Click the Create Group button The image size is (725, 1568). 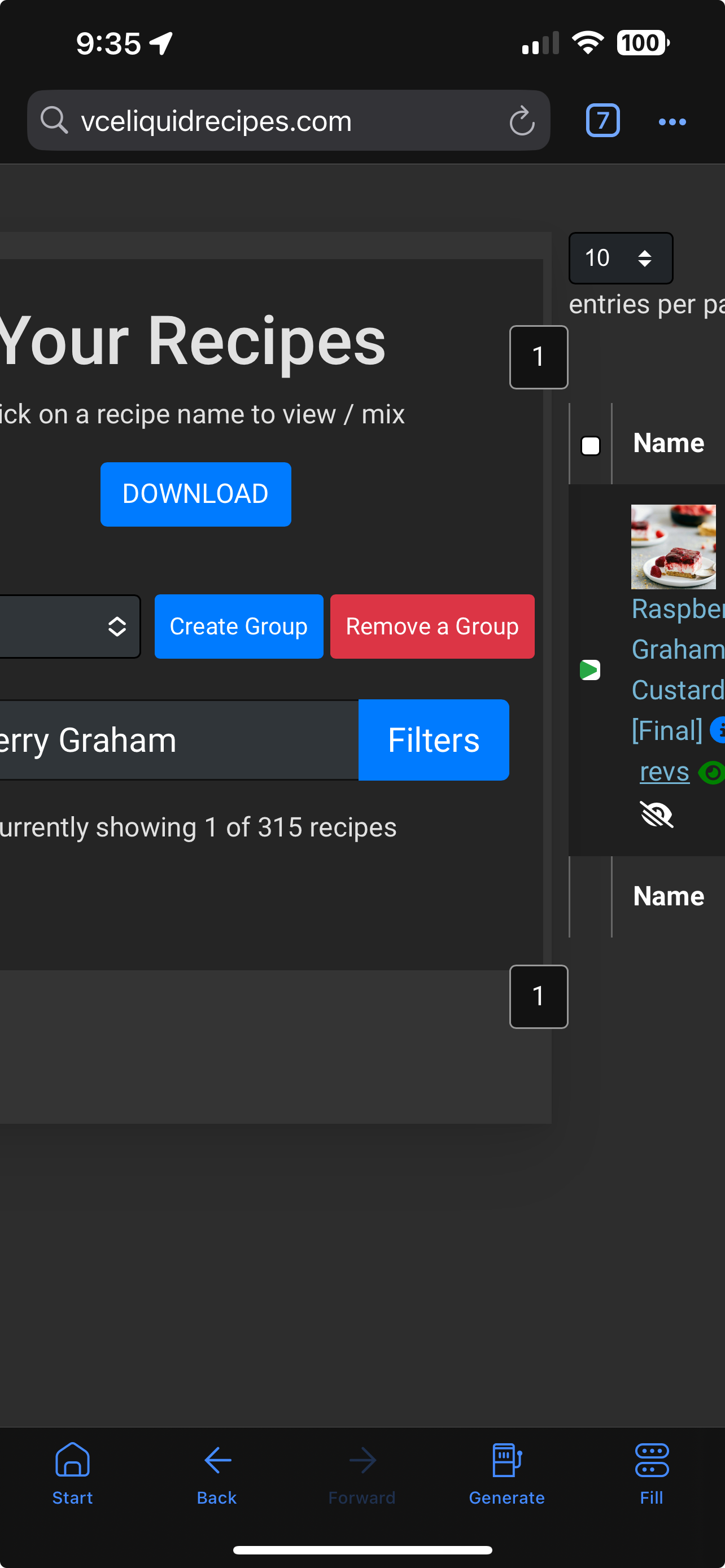(239, 627)
